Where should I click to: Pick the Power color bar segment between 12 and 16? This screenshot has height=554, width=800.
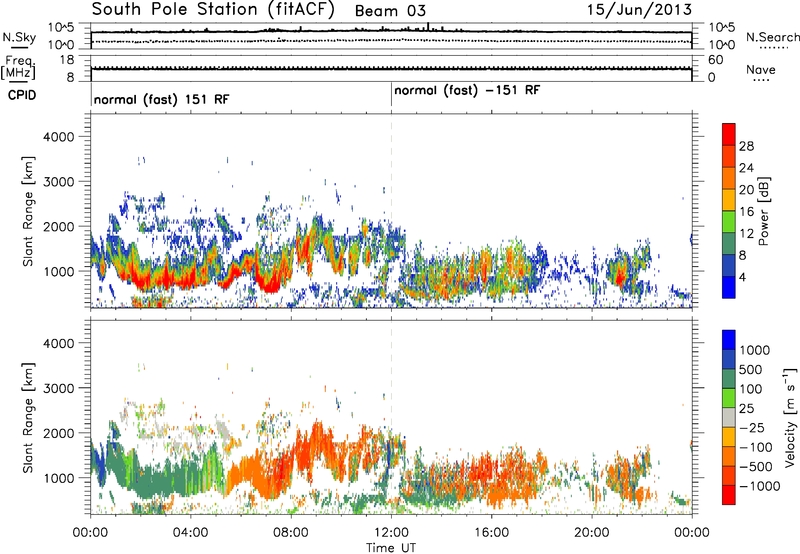(729, 222)
